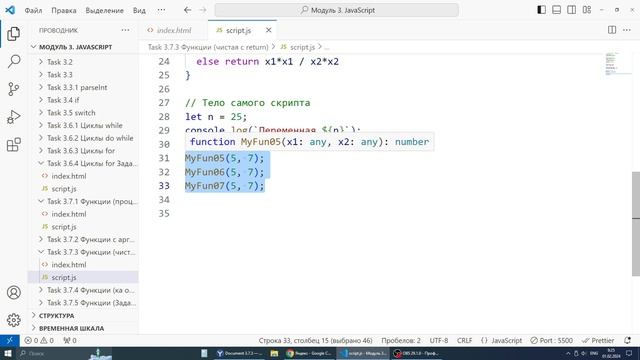
Task: Show more menu items ellipsis in menu bar
Action: [162, 10]
